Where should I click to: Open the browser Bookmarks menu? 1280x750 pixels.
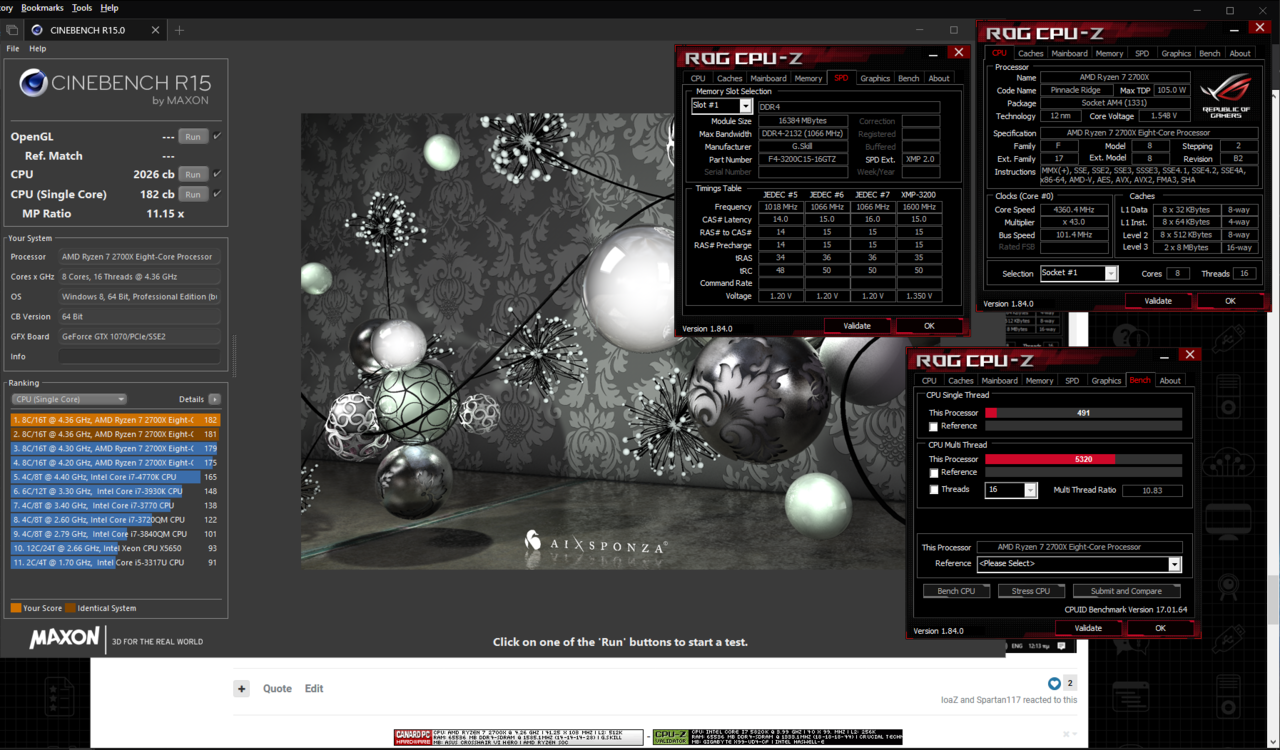(42, 7)
